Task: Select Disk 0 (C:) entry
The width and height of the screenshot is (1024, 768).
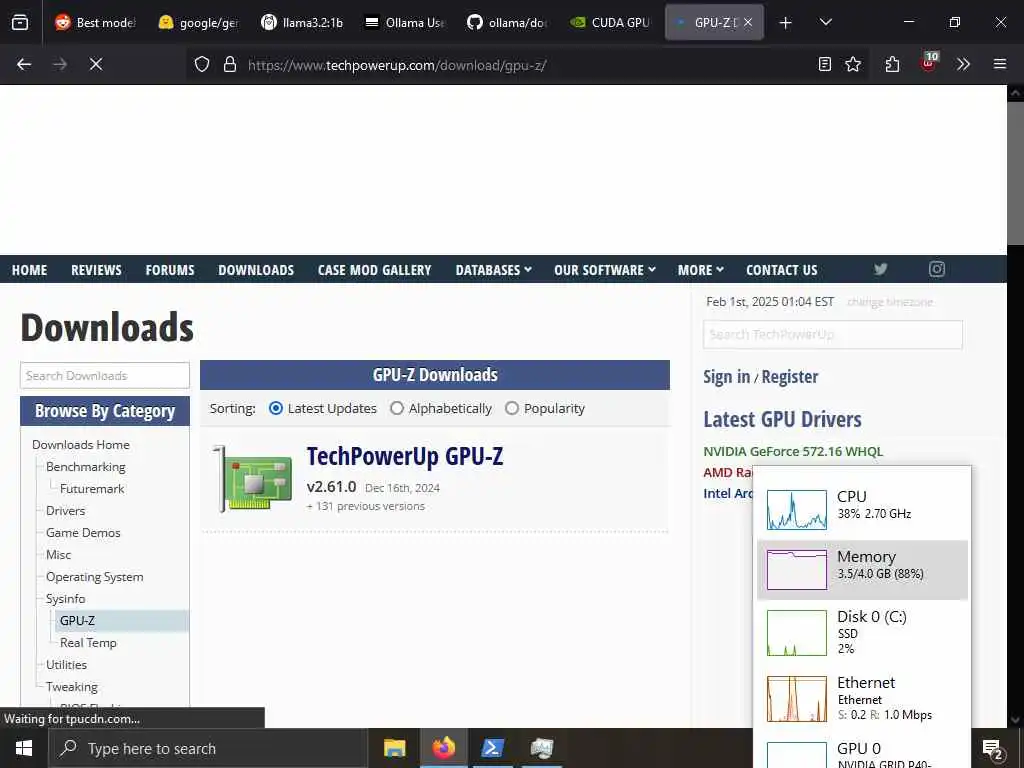Action: click(x=862, y=633)
